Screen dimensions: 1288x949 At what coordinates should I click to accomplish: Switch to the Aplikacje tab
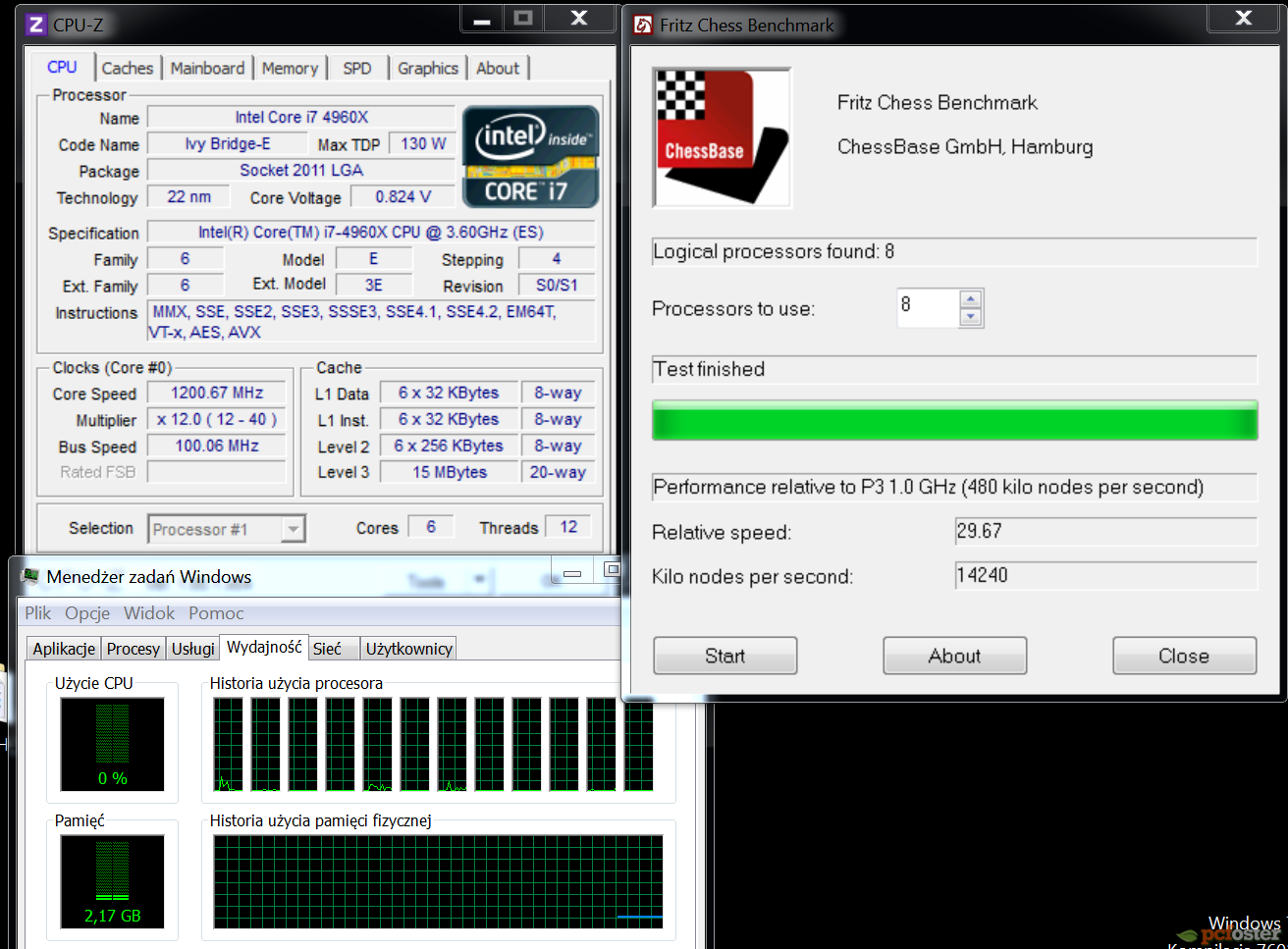point(64,649)
